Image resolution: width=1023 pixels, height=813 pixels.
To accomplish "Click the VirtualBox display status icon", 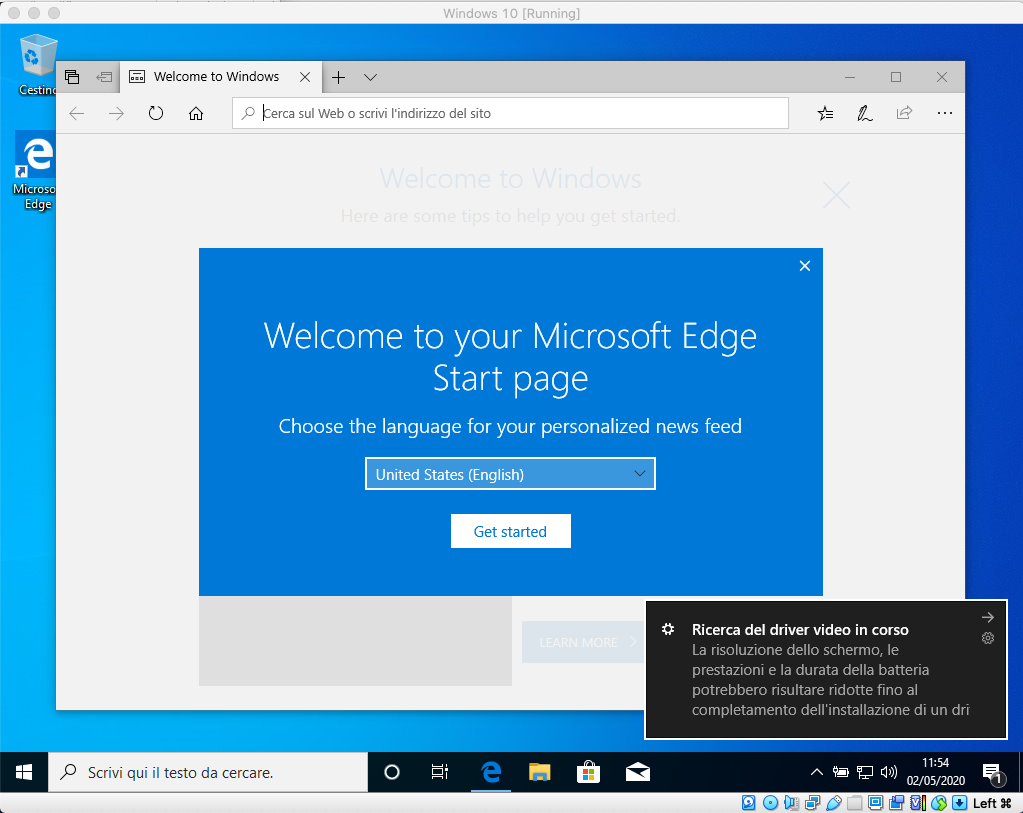I will (x=876, y=803).
